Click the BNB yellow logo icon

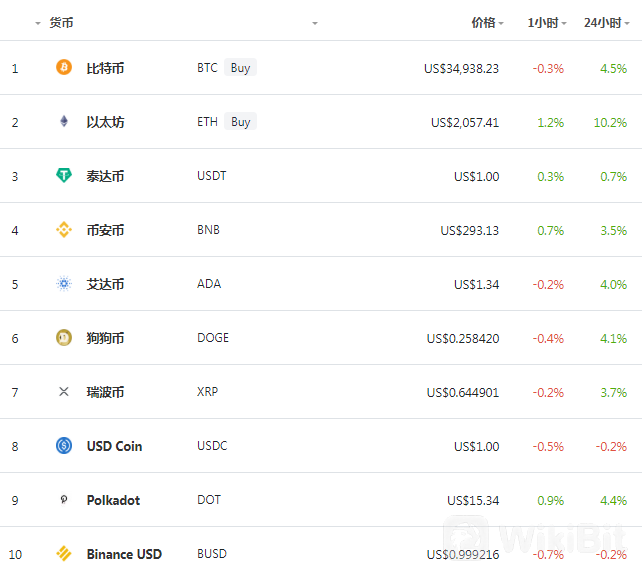[x=64, y=229]
